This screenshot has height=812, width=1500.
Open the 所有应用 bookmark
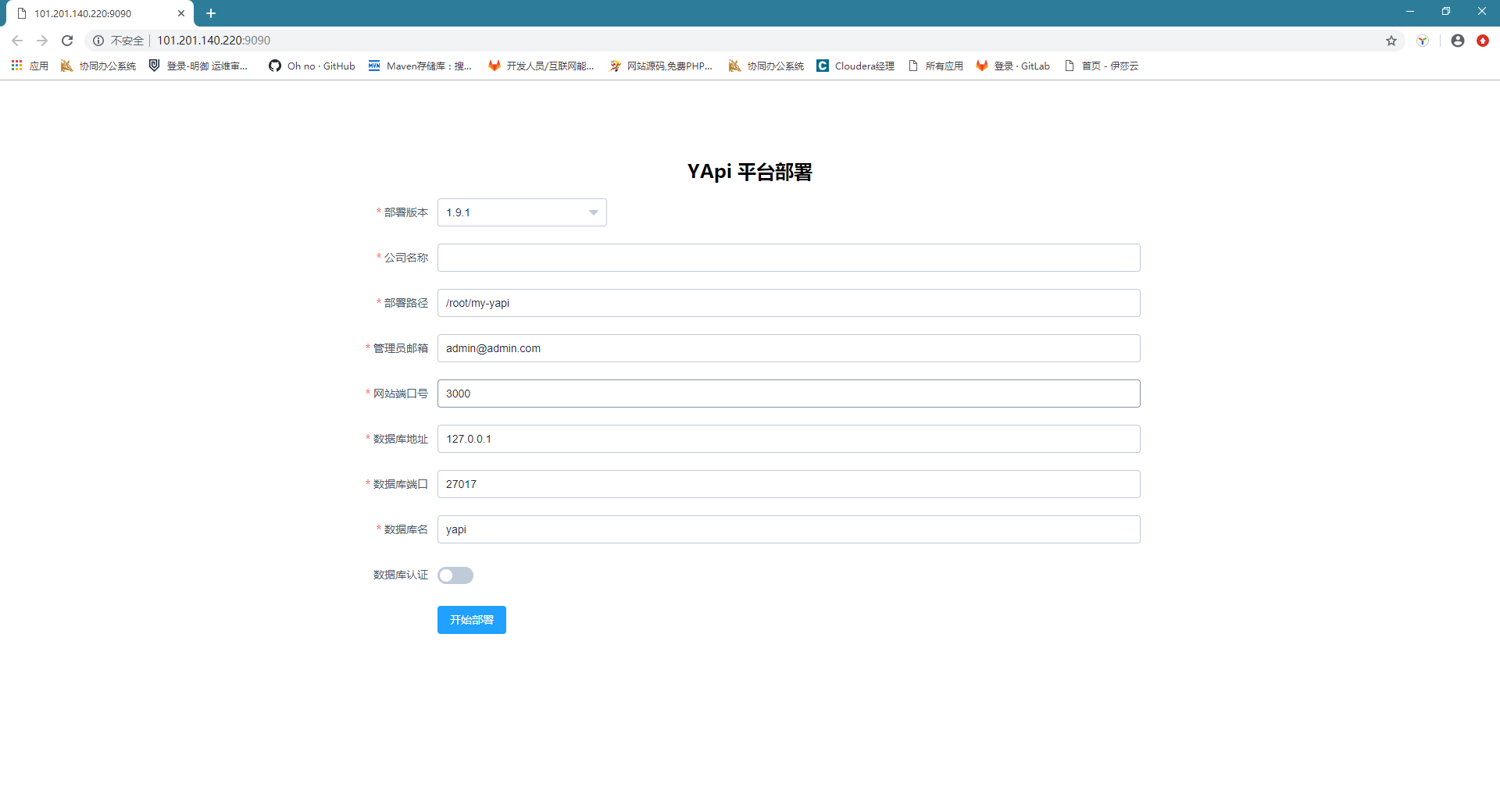point(935,66)
